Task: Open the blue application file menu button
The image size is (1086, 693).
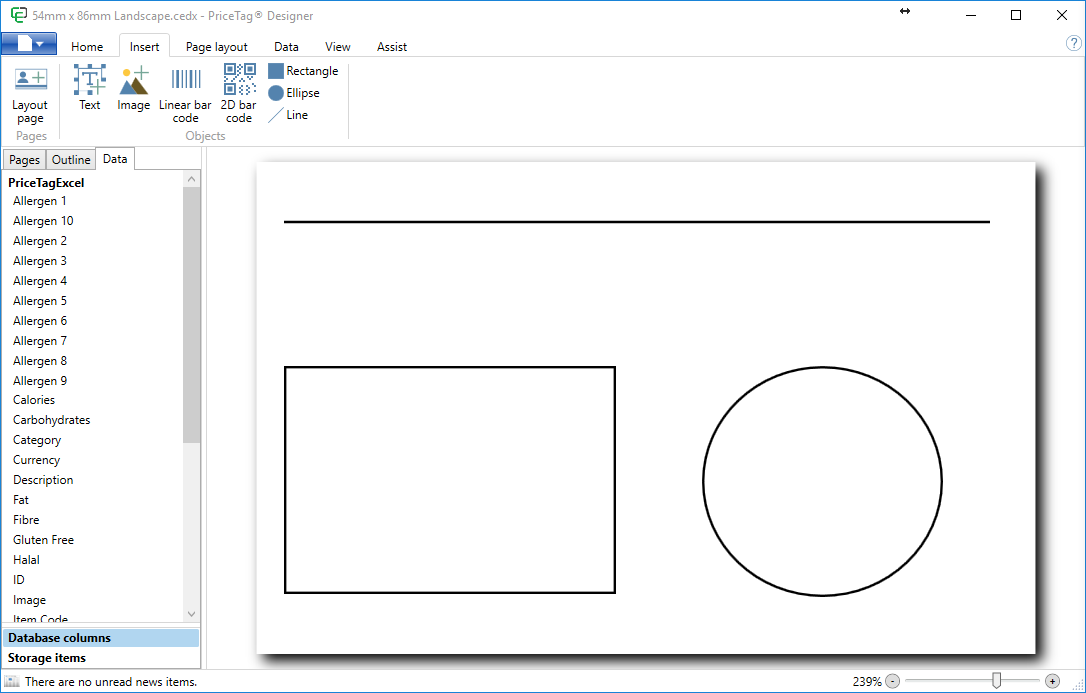Action: pos(29,44)
